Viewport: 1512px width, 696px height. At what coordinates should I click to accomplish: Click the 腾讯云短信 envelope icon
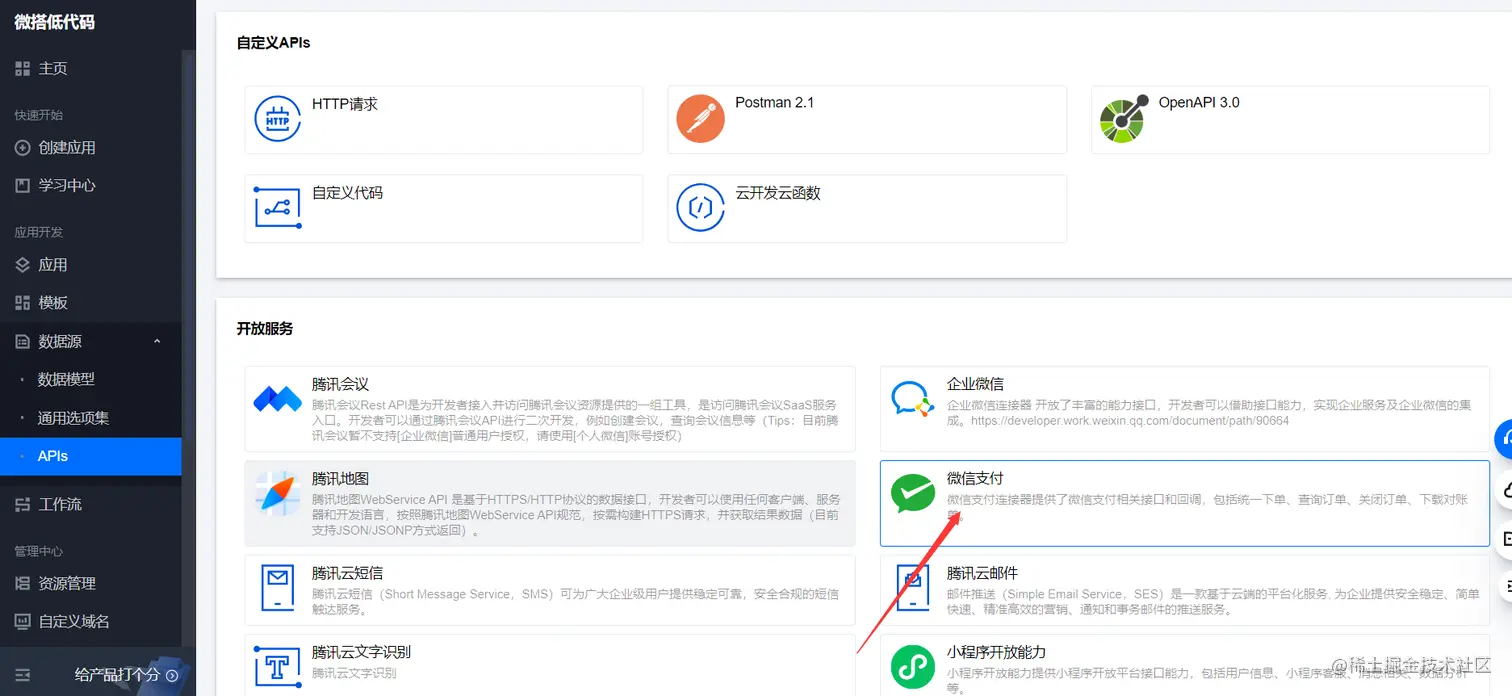277,588
